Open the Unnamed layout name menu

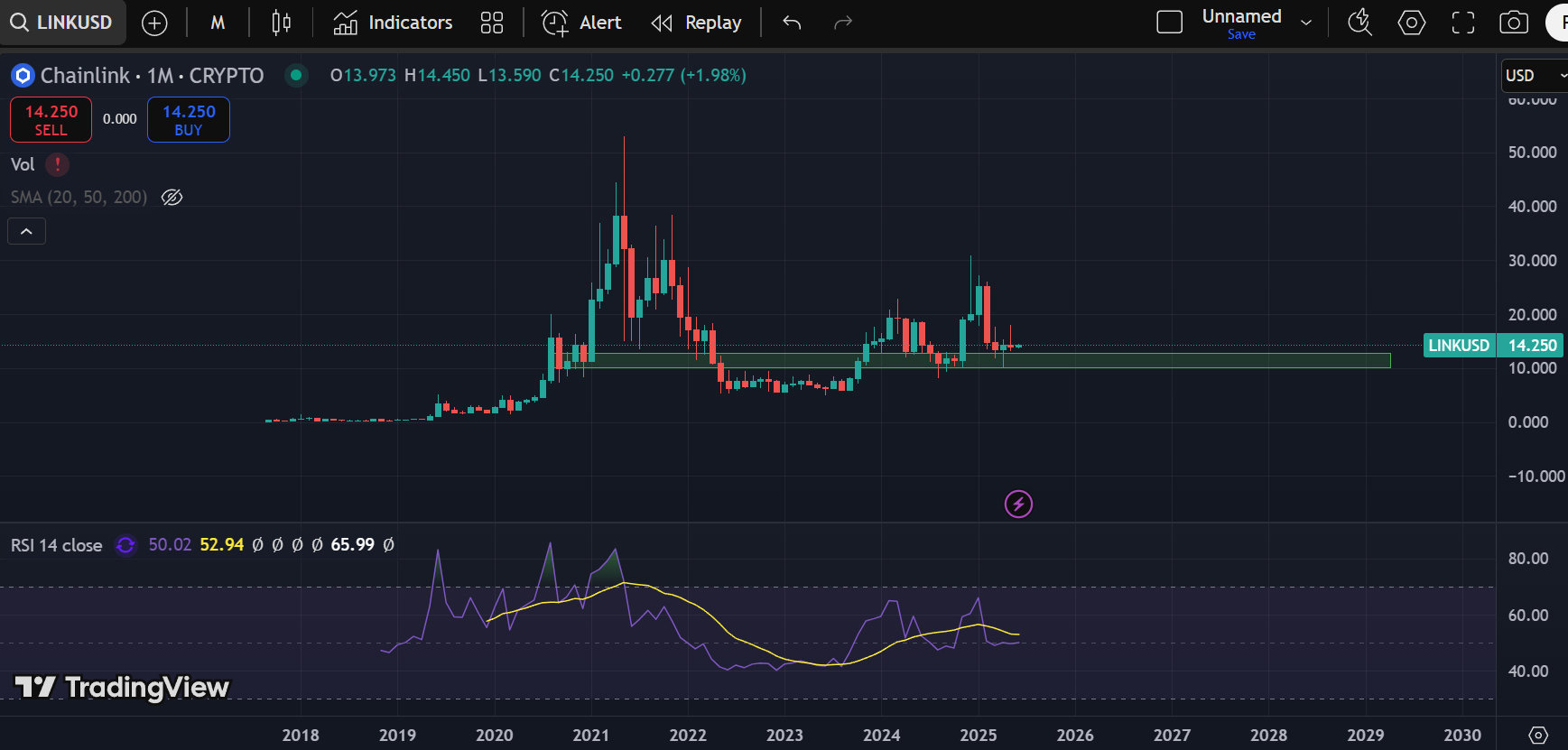1242,16
